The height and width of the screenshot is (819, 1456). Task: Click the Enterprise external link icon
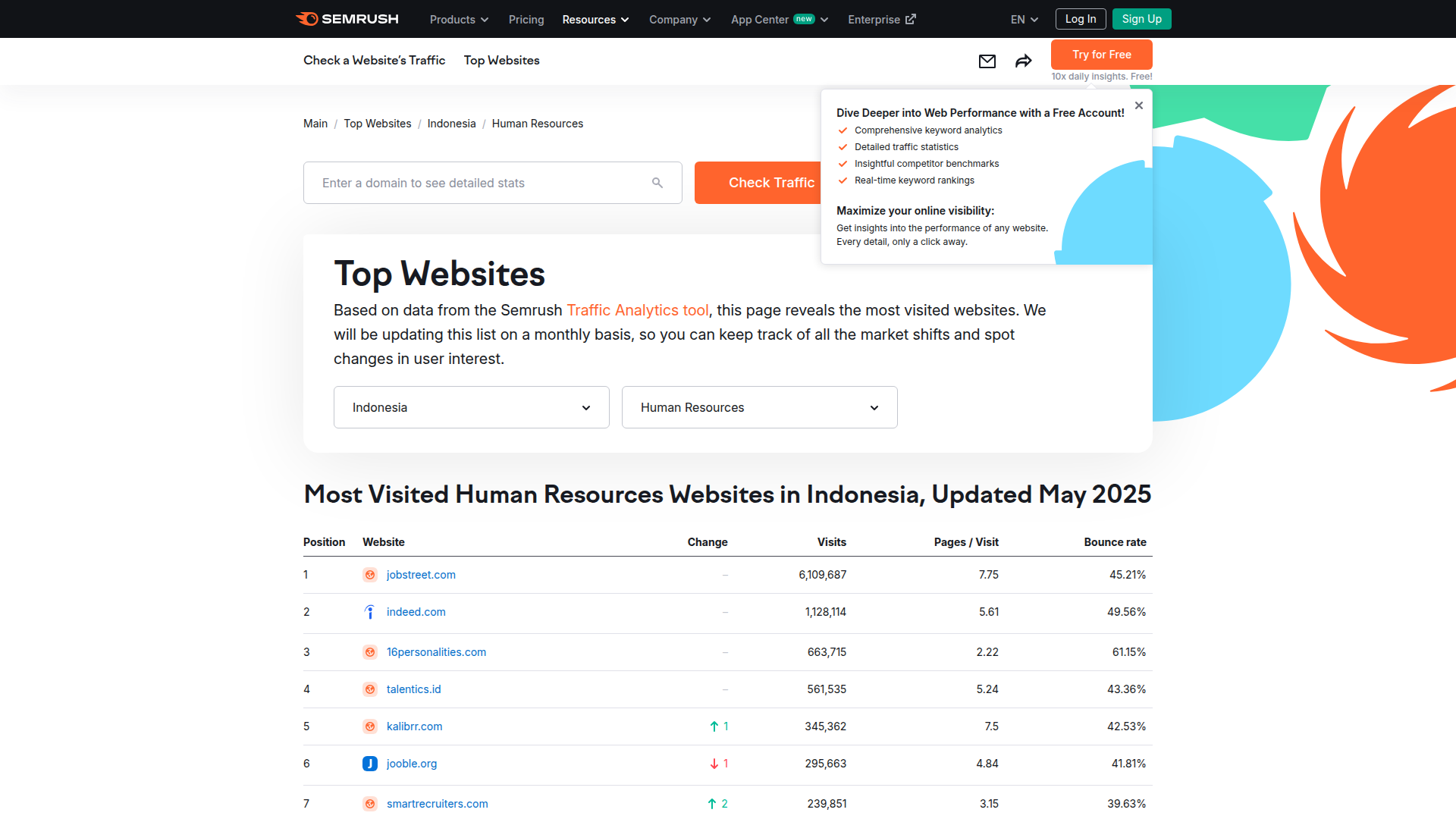[911, 19]
